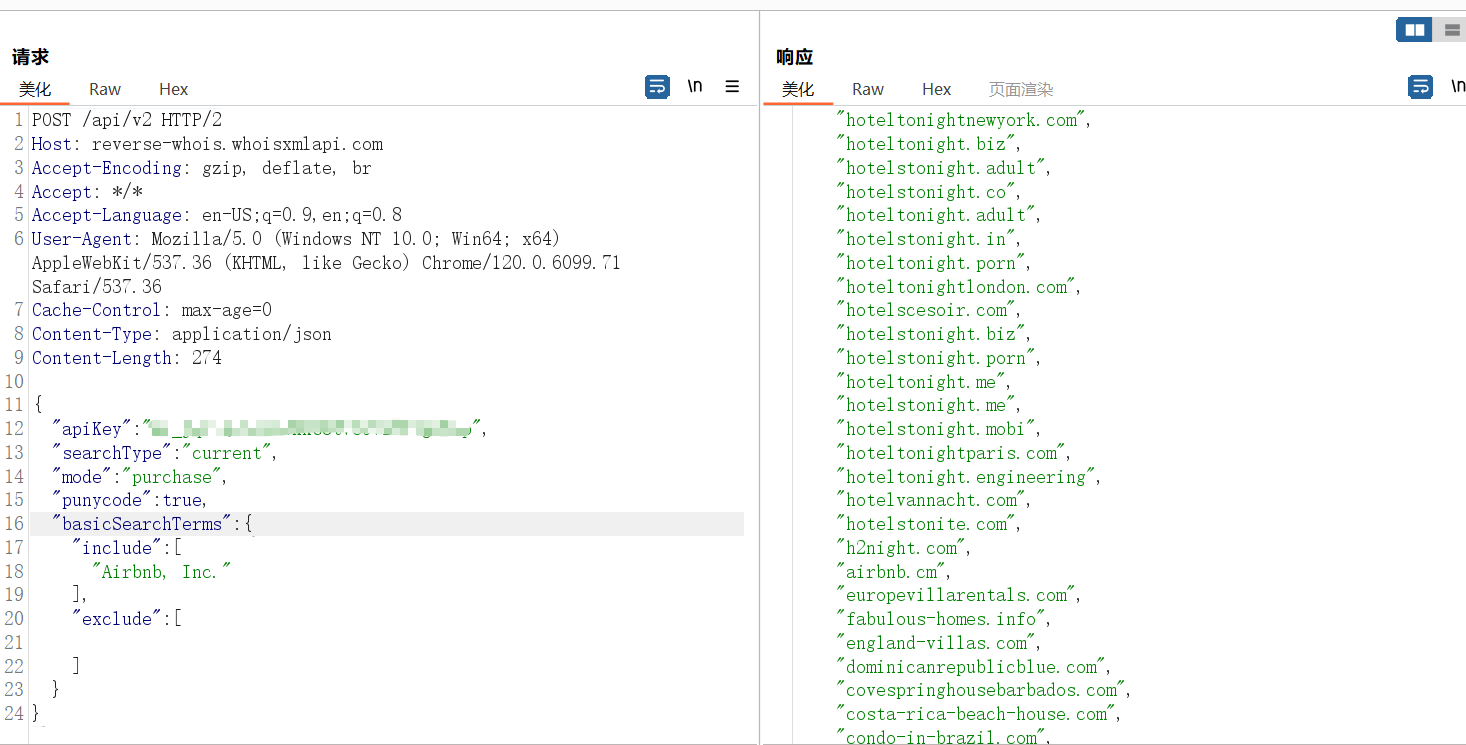This screenshot has height=745, width=1466.
Task: Click the "basicSearchTerms" line
Action: pos(152,524)
